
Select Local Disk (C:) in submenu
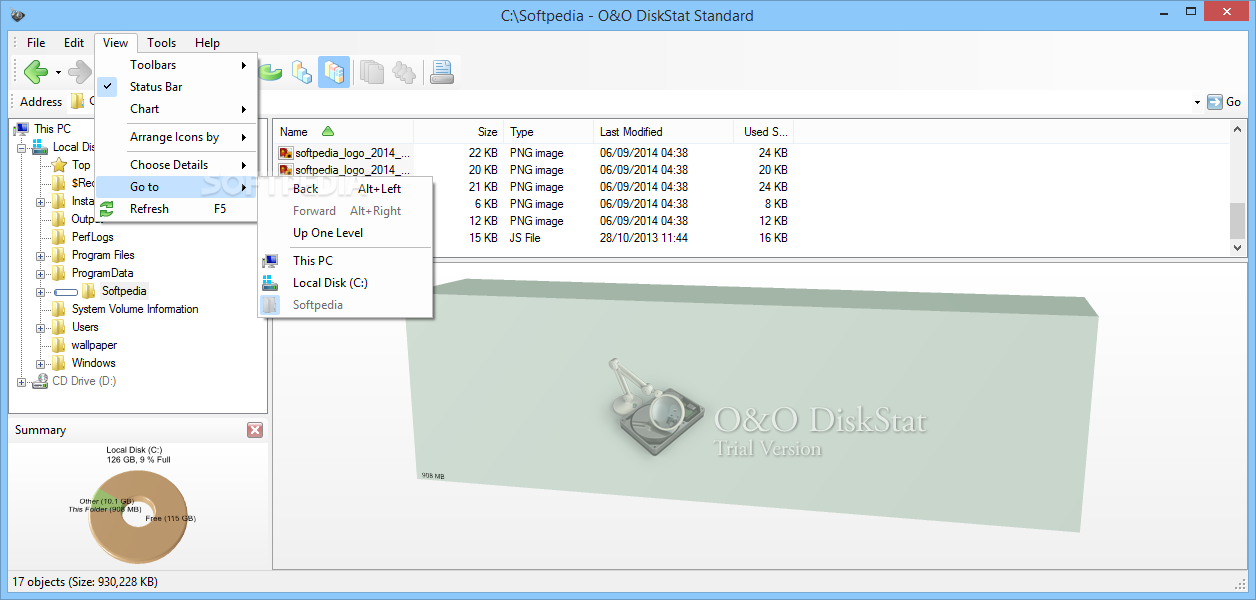346,283
